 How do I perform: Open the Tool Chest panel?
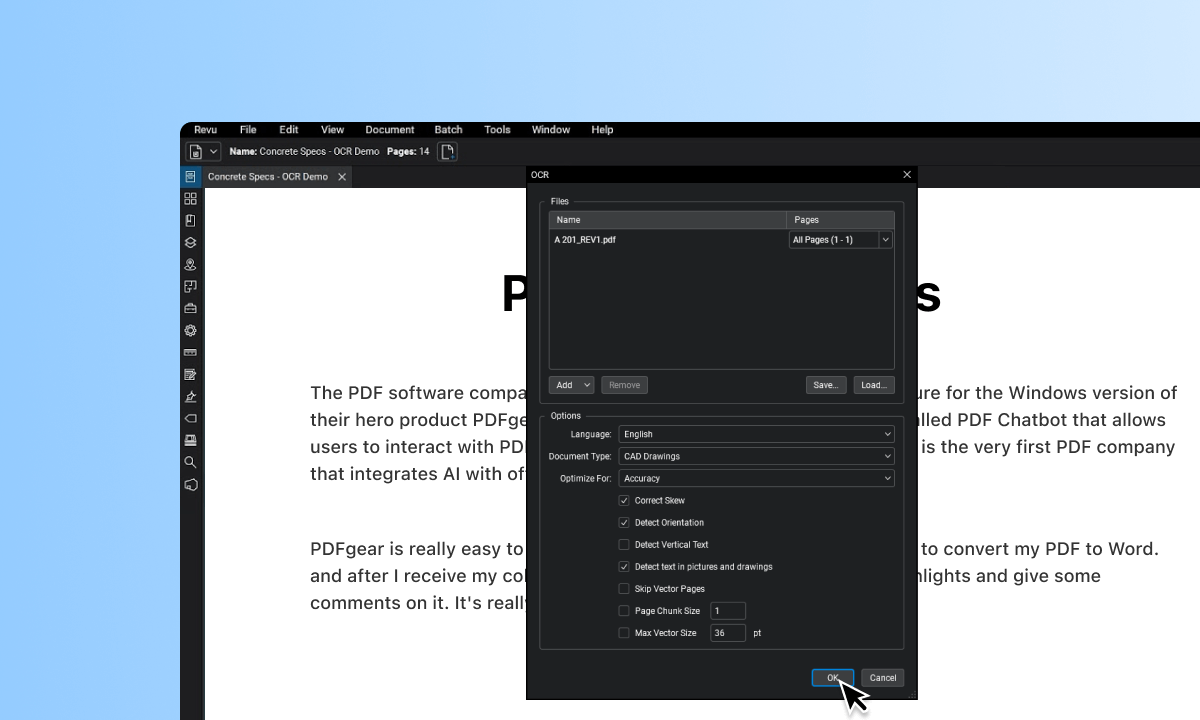tap(190, 308)
